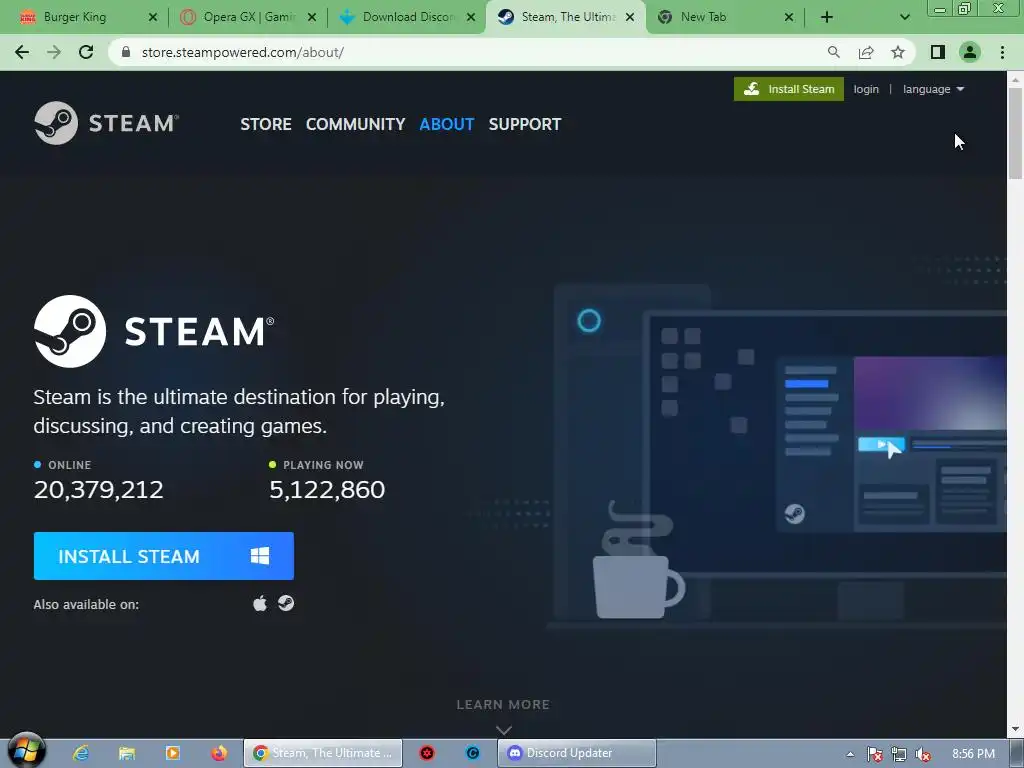Click the LEARN MORE text
The image size is (1024, 768).
503,704
